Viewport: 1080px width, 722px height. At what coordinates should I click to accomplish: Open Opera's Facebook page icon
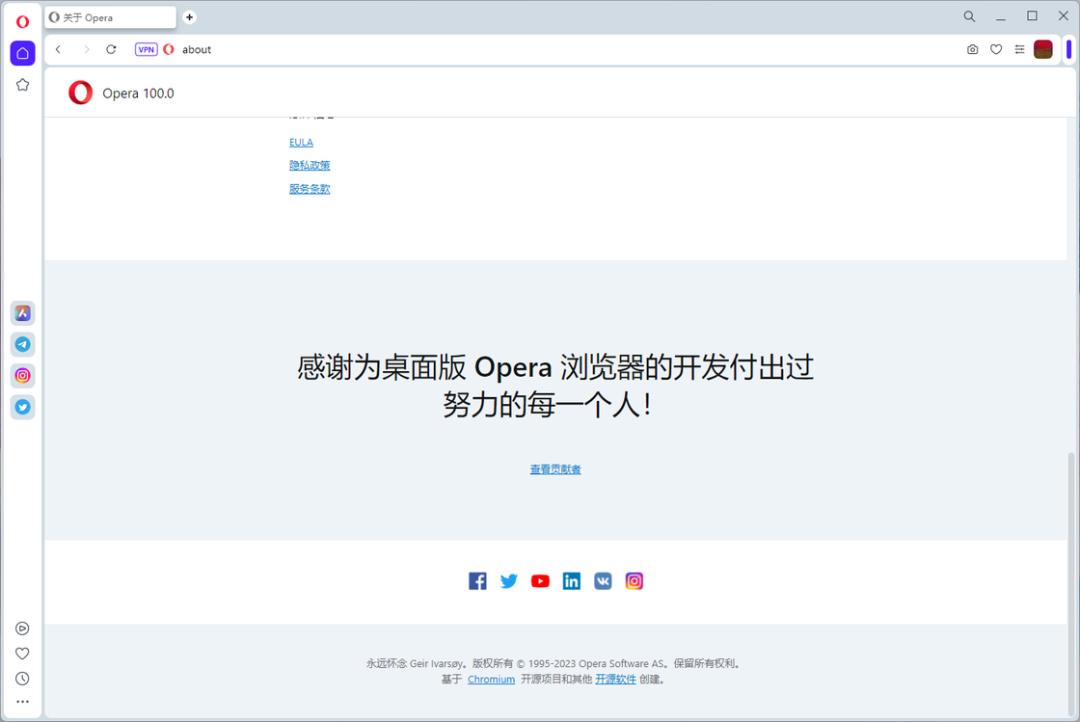click(477, 581)
